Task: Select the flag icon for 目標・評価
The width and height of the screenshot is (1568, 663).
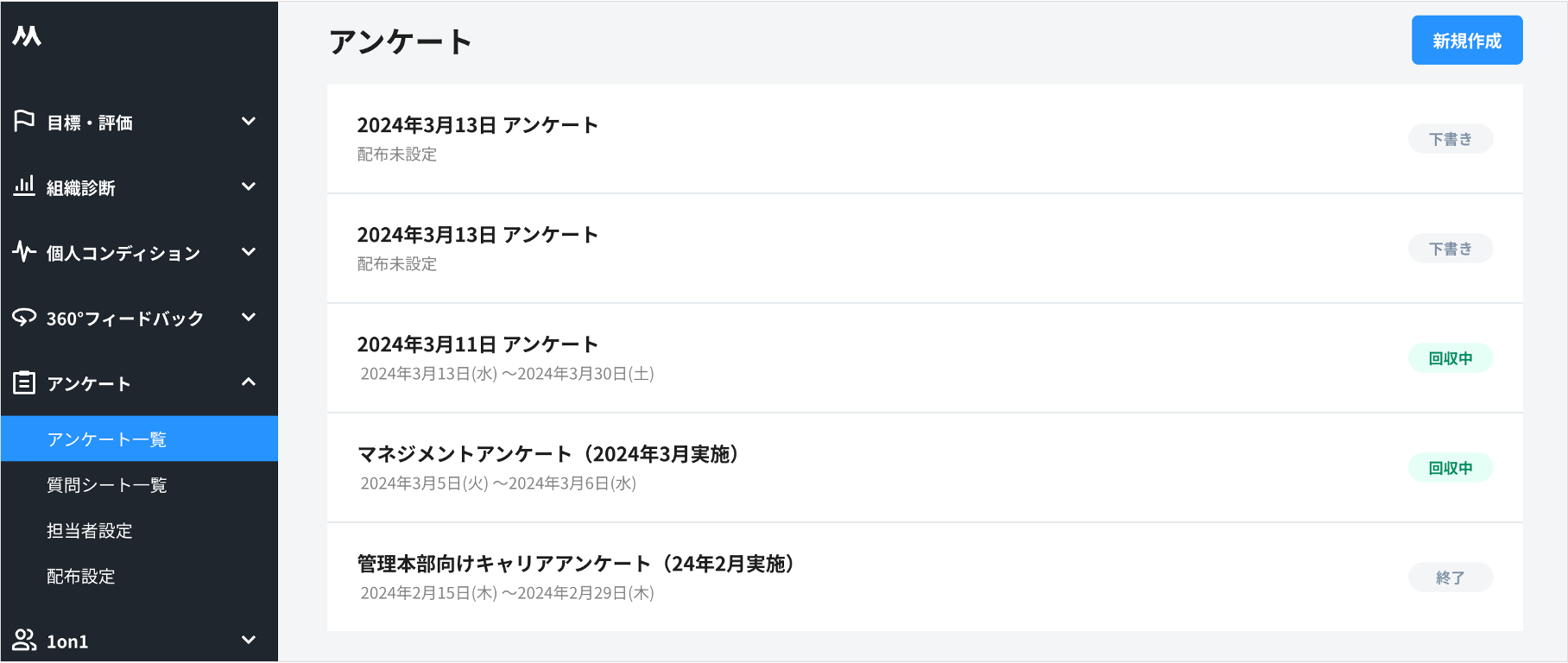Action: (x=23, y=122)
